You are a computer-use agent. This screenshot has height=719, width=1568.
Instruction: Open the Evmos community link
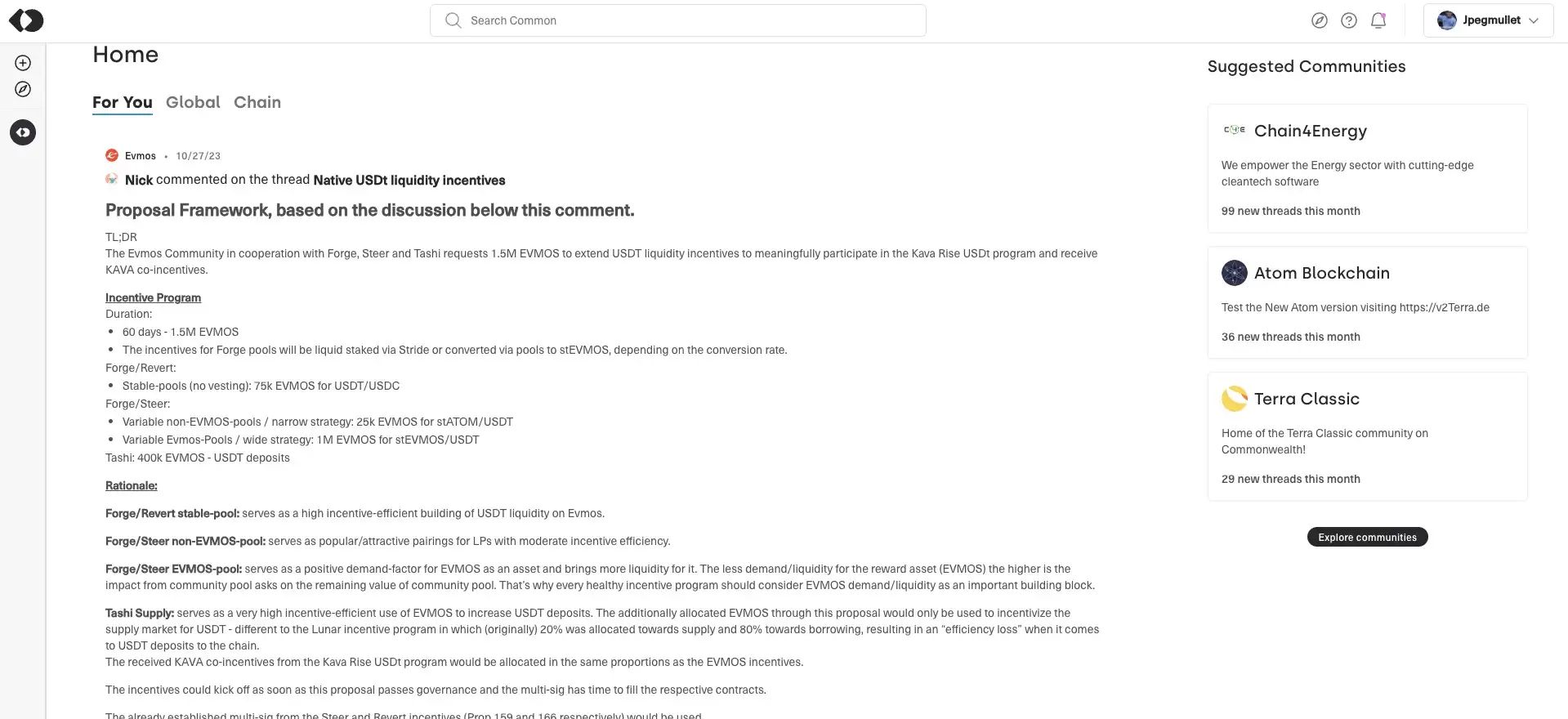pos(140,156)
